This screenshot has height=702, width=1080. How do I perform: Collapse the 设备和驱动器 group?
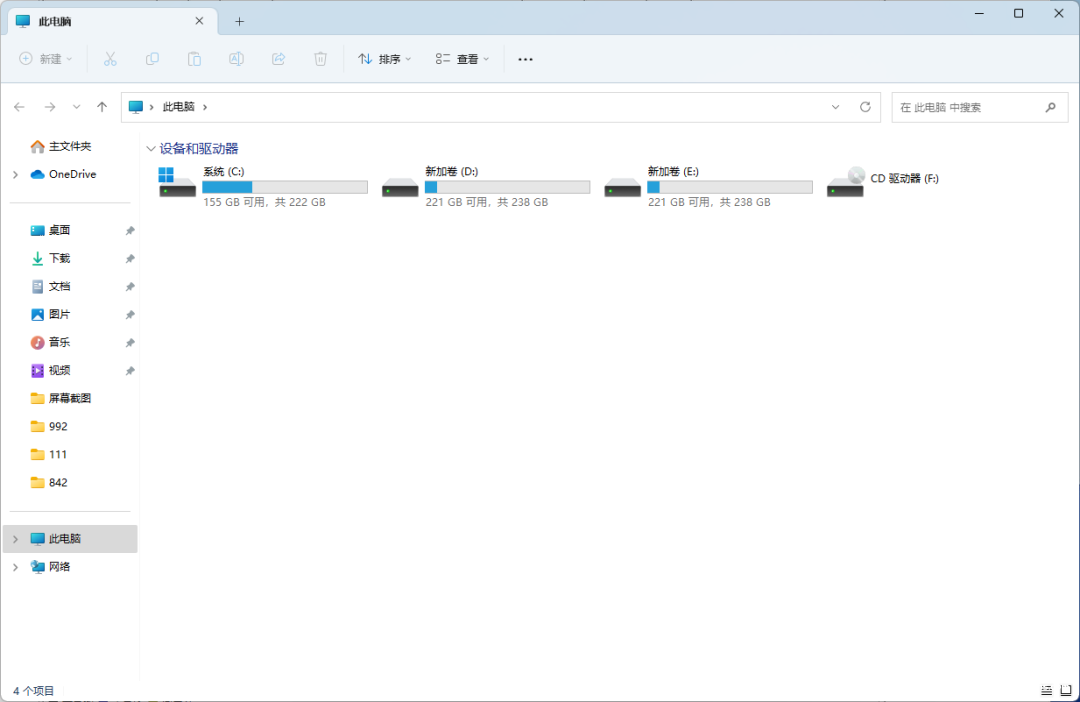[x=151, y=149]
